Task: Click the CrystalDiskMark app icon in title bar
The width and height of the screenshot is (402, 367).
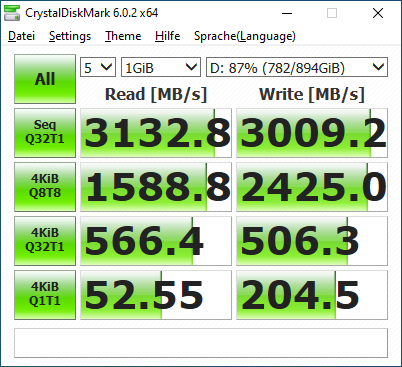Action: 12,13
